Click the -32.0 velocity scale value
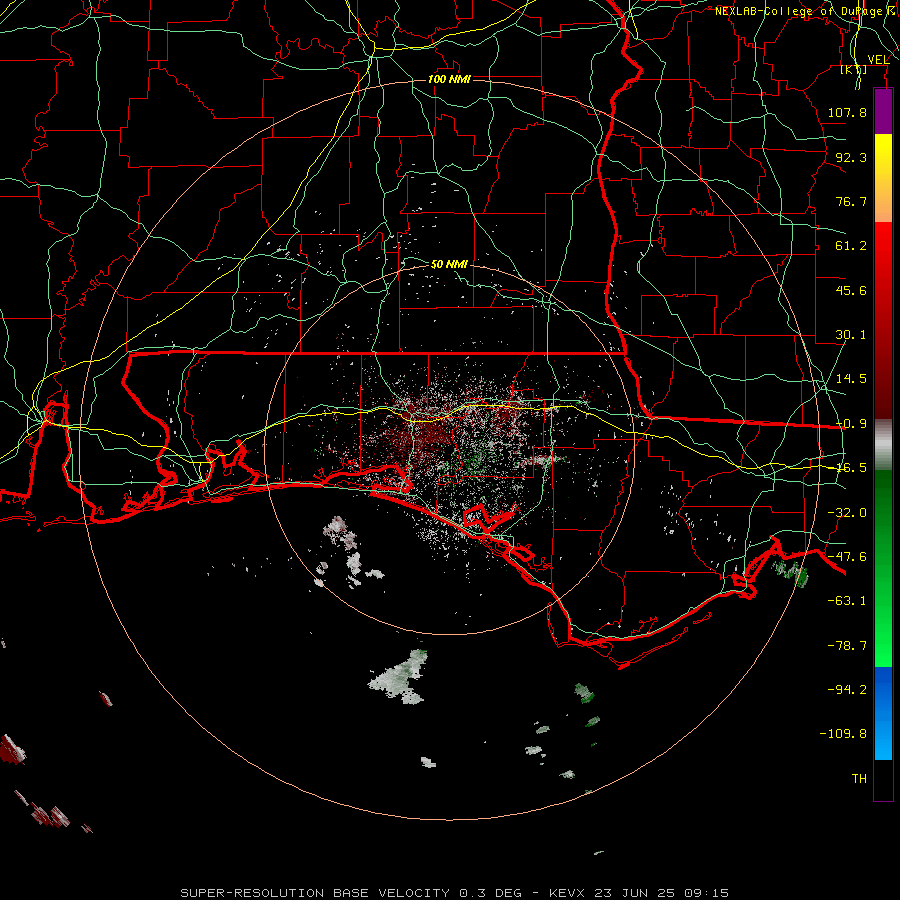 tap(847, 513)
